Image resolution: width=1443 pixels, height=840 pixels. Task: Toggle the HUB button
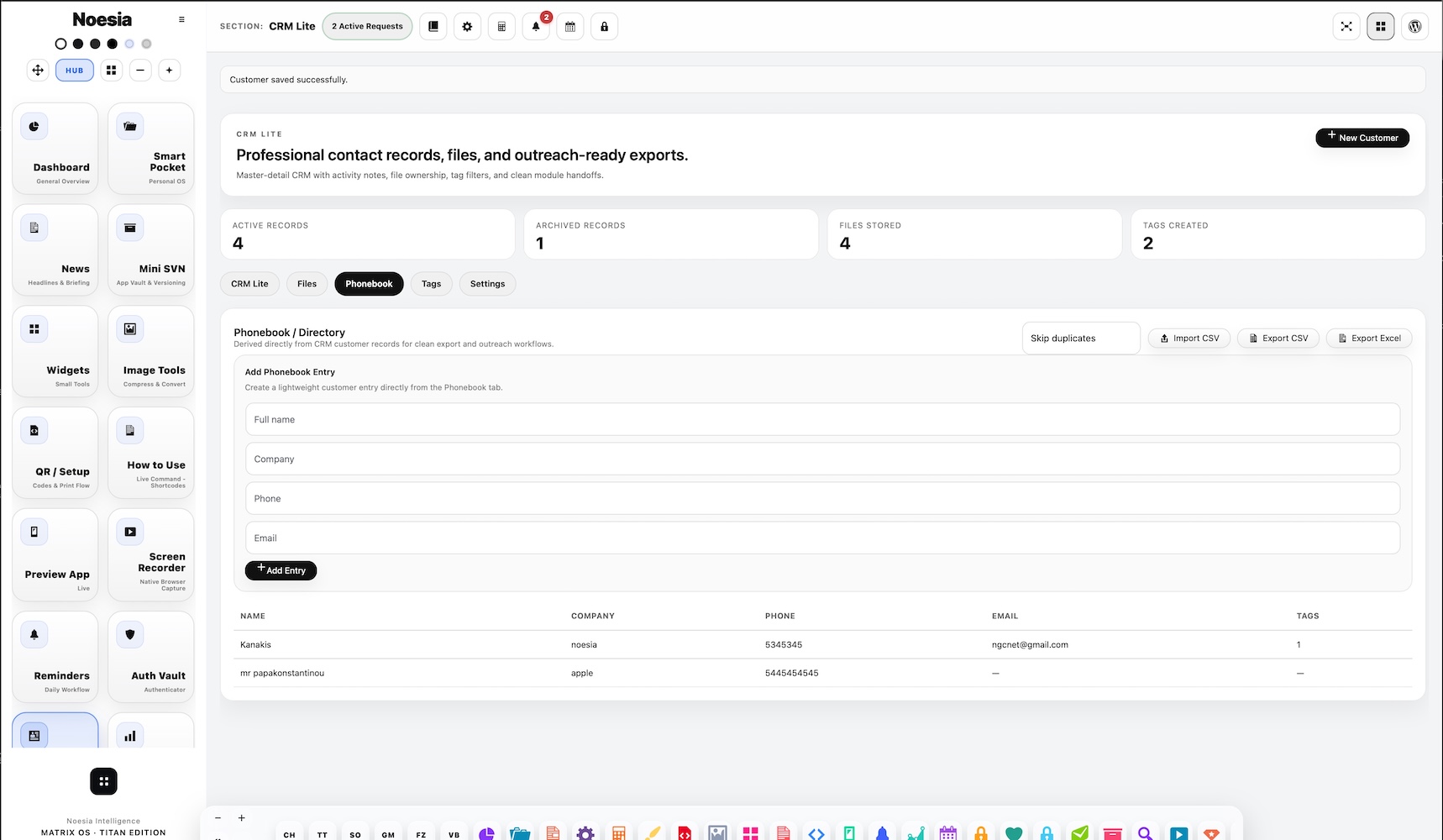75,71
